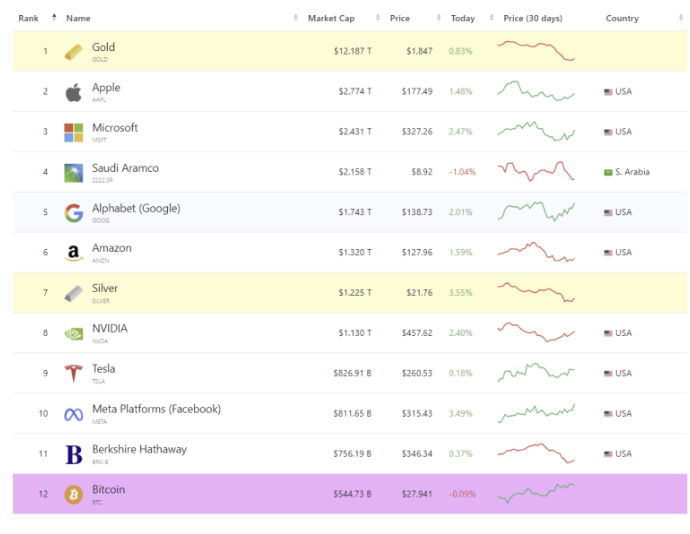
Task: Click the Microsoft logo icon
Action: [x=73, y=133]
